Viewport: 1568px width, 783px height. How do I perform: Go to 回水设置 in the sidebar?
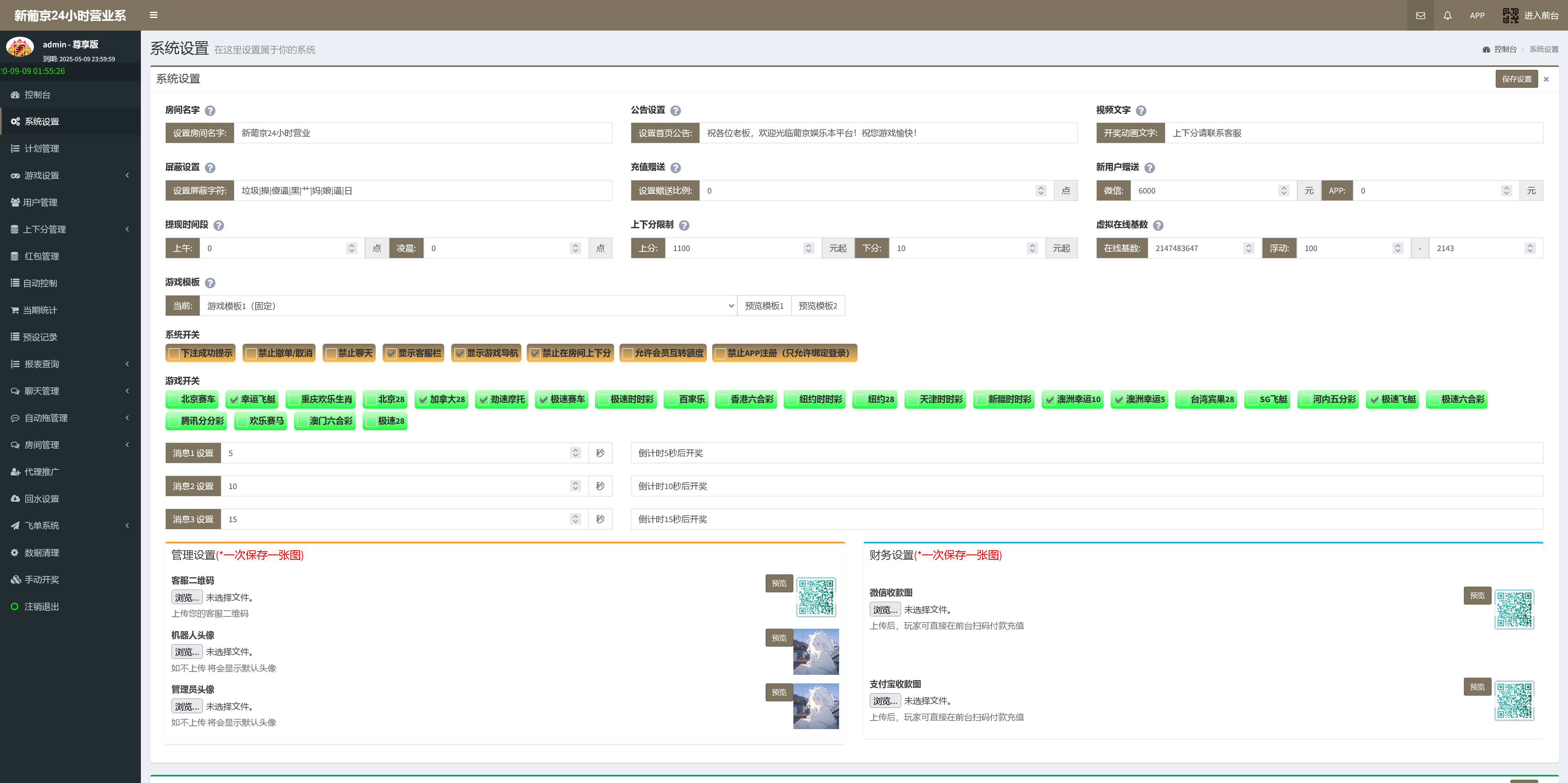pyautogui.click(x=41, y=498)
